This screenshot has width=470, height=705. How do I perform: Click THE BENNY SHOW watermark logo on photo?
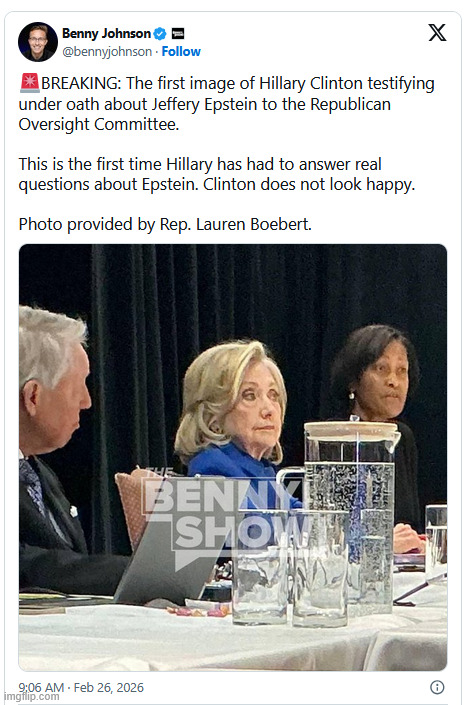click(225, 517)
